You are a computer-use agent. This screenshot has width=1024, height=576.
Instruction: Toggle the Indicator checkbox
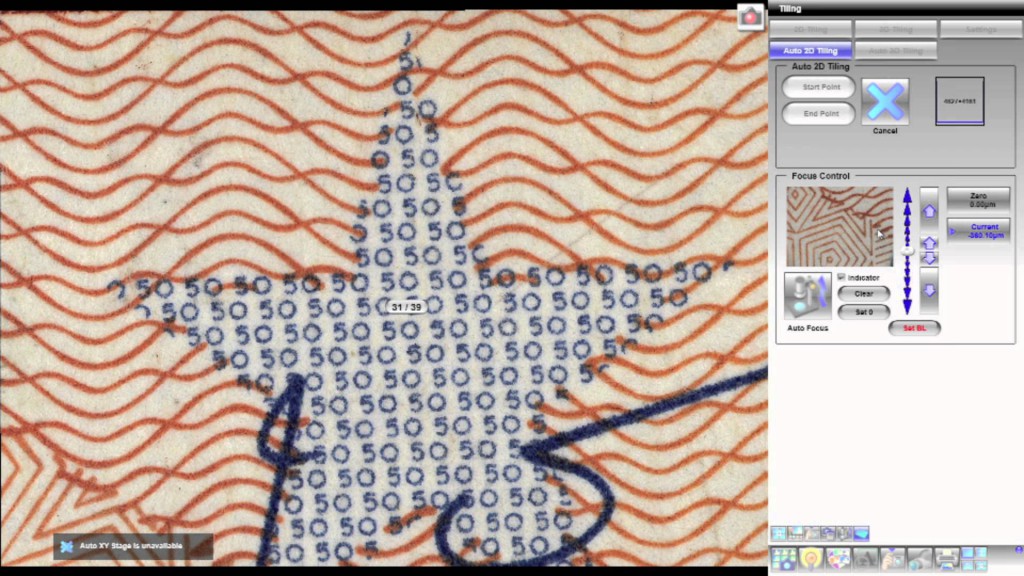(841, 278)
